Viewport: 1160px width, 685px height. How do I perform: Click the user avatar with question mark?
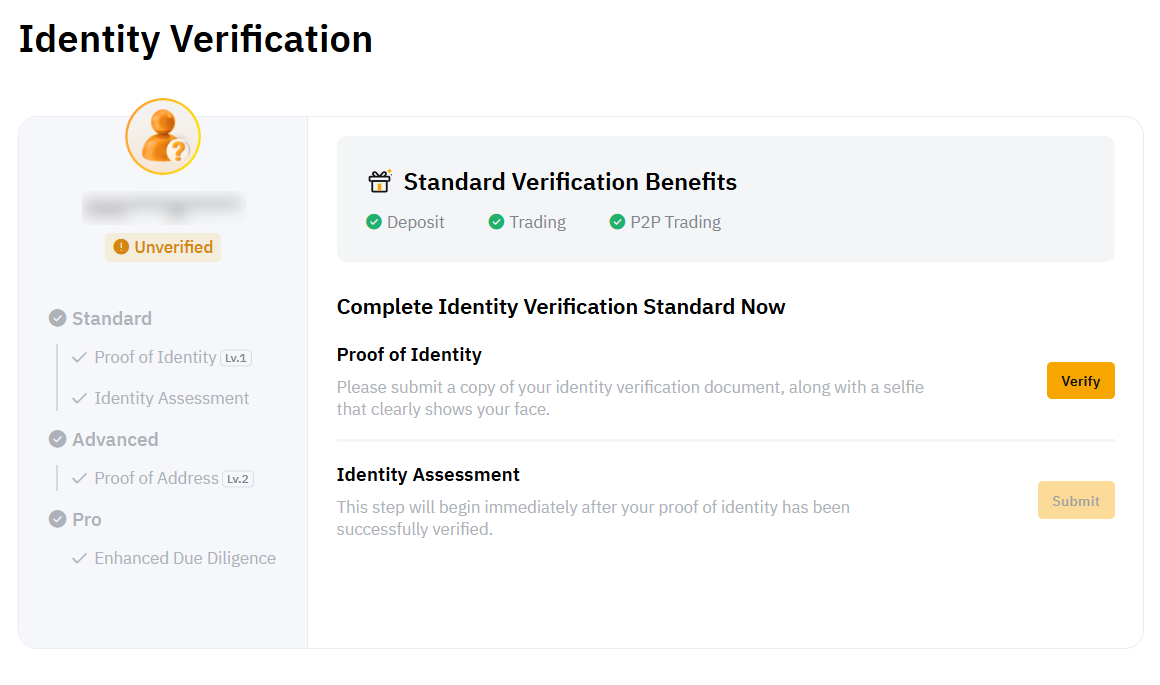(x=162, y=136)
